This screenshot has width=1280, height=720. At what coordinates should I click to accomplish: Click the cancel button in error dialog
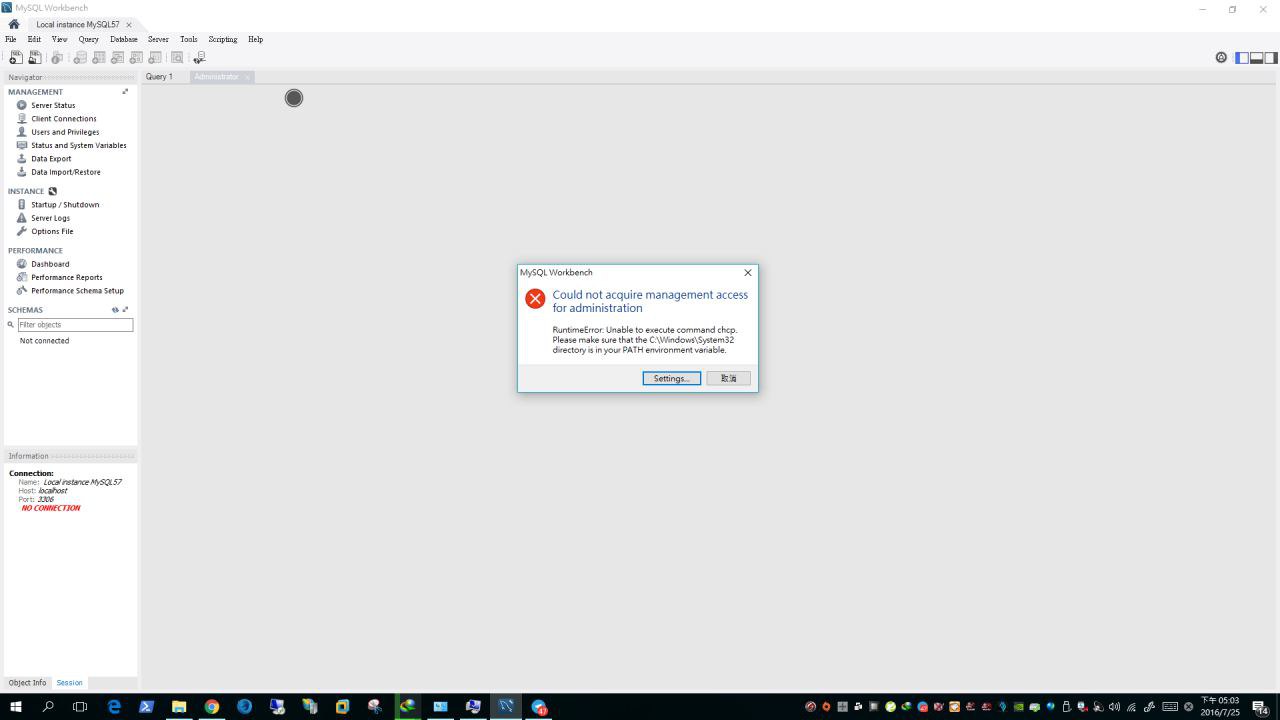[728, 378]
